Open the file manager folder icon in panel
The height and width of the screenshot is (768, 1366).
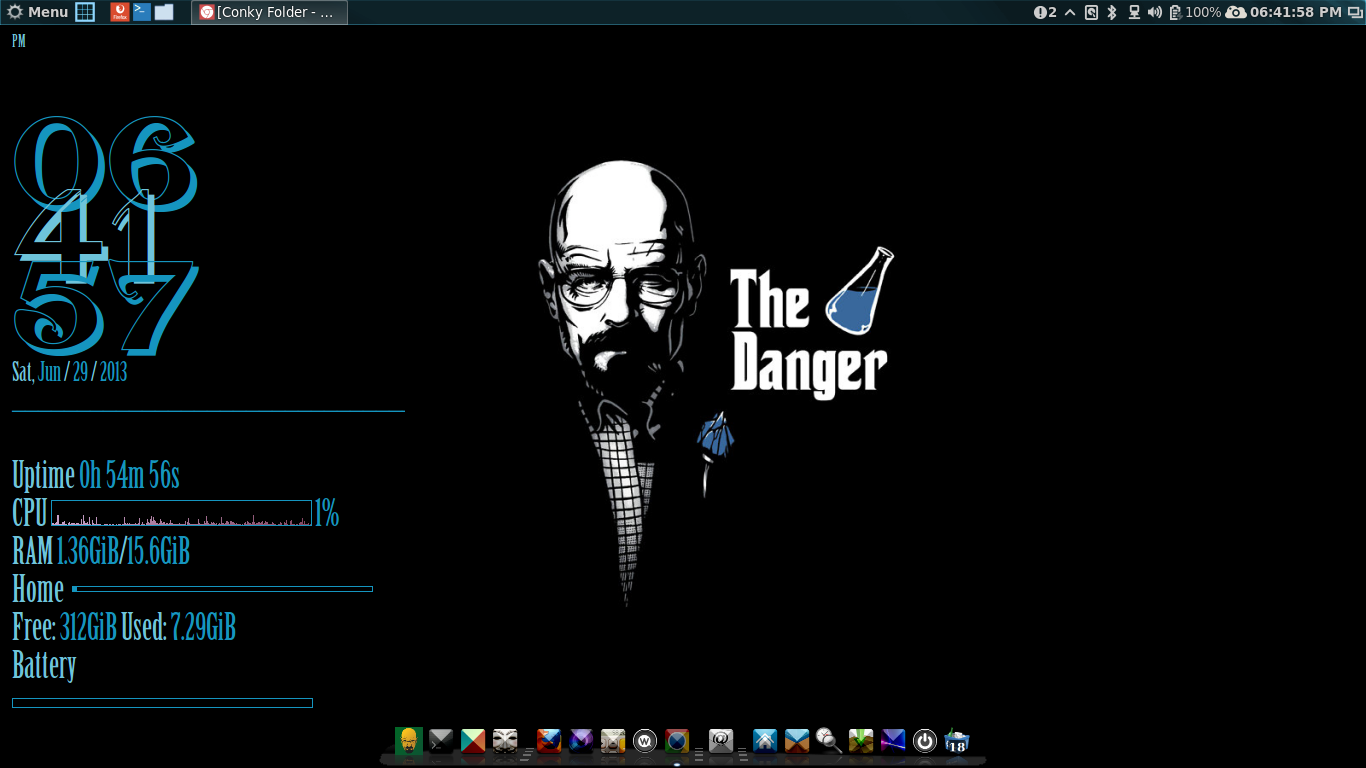(164, 12)
